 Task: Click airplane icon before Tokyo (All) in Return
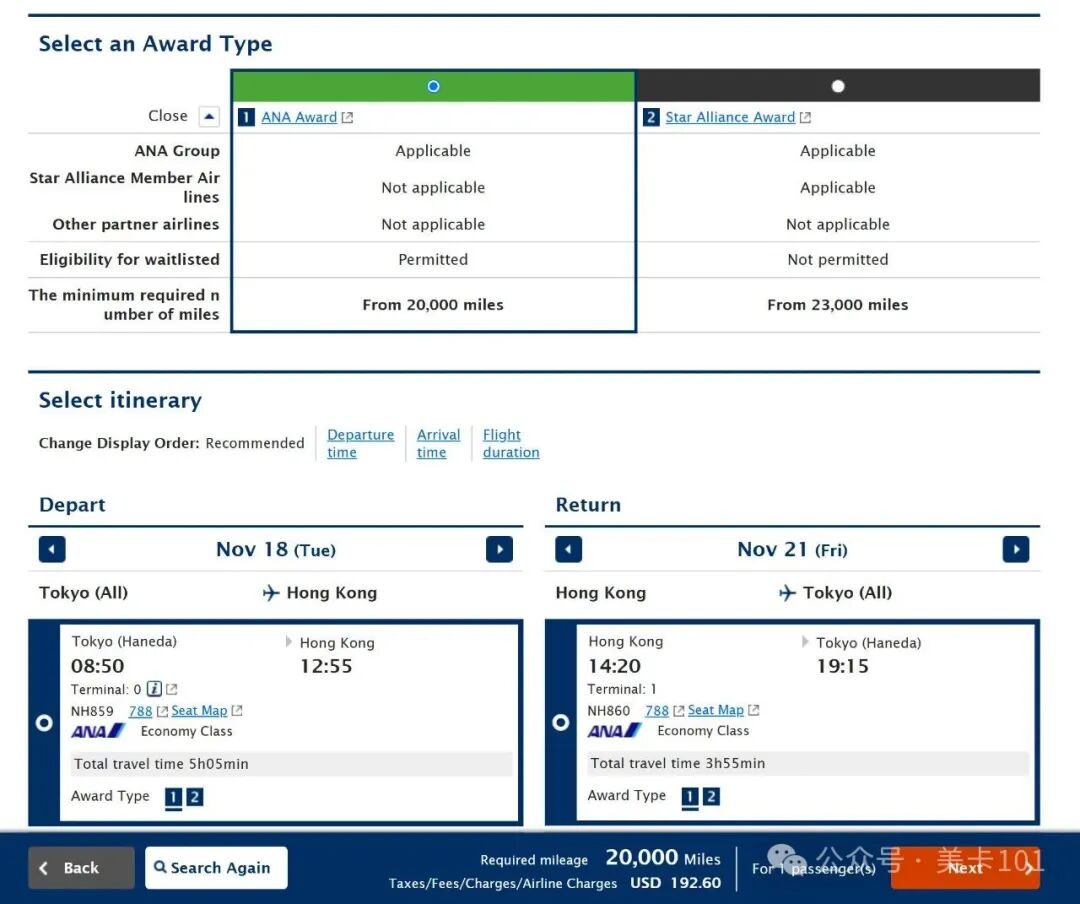(x=787, y=593)
